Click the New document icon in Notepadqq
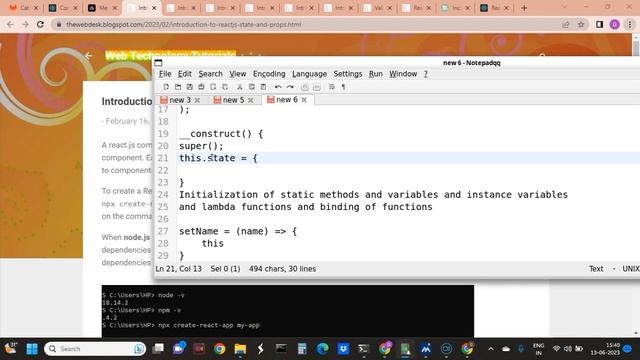The image size is (640, 360). click(x=166, y=87)
